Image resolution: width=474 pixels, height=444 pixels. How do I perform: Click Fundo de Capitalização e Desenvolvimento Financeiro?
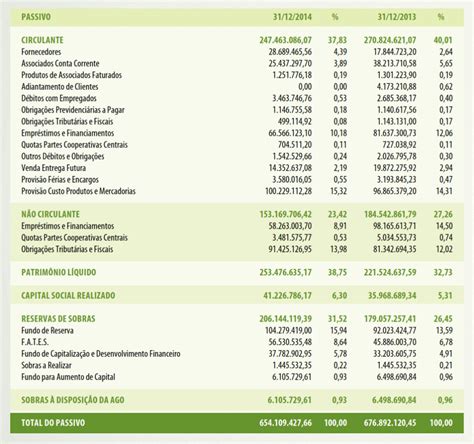101,354
